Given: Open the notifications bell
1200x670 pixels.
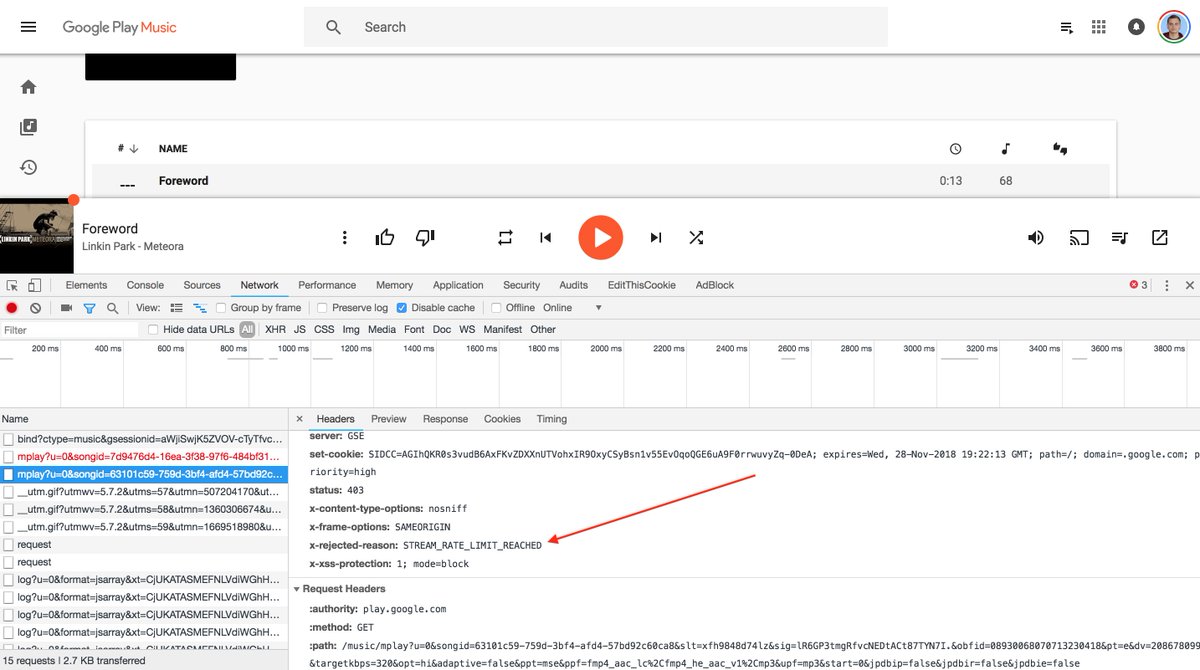Looking at the screenshot, I should (x=1136, y=27).
